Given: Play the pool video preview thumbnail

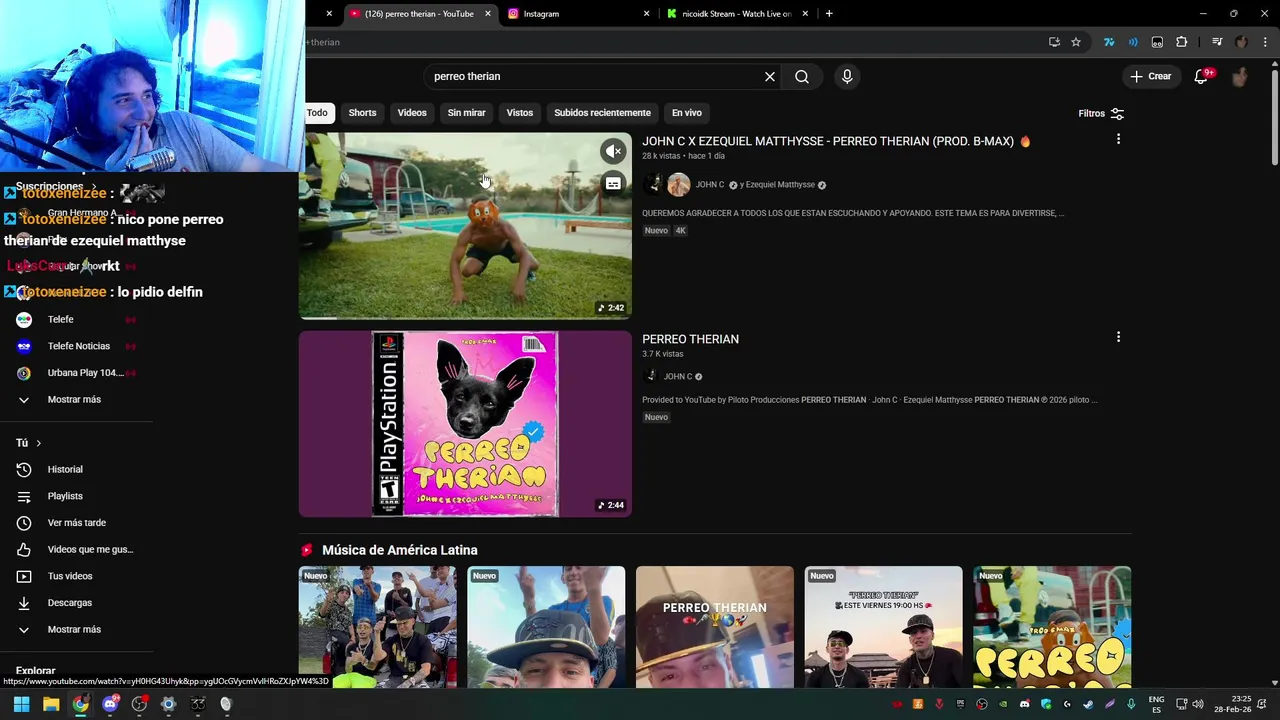Looking at the screenshot, I should pyautogui.click(x=465, y=226).
